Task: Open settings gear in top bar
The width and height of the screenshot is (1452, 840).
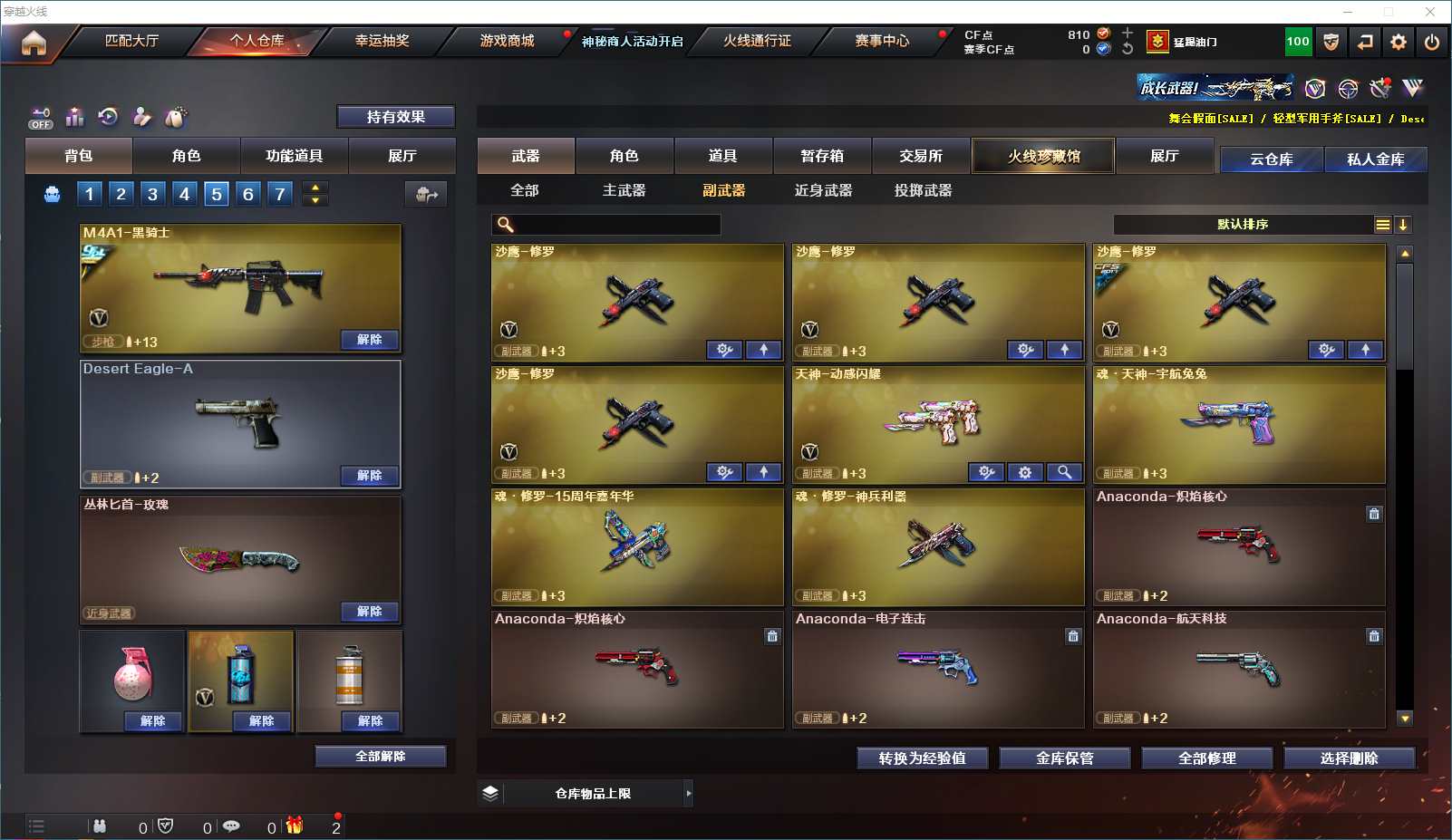Action: (x=1399, y=42)
